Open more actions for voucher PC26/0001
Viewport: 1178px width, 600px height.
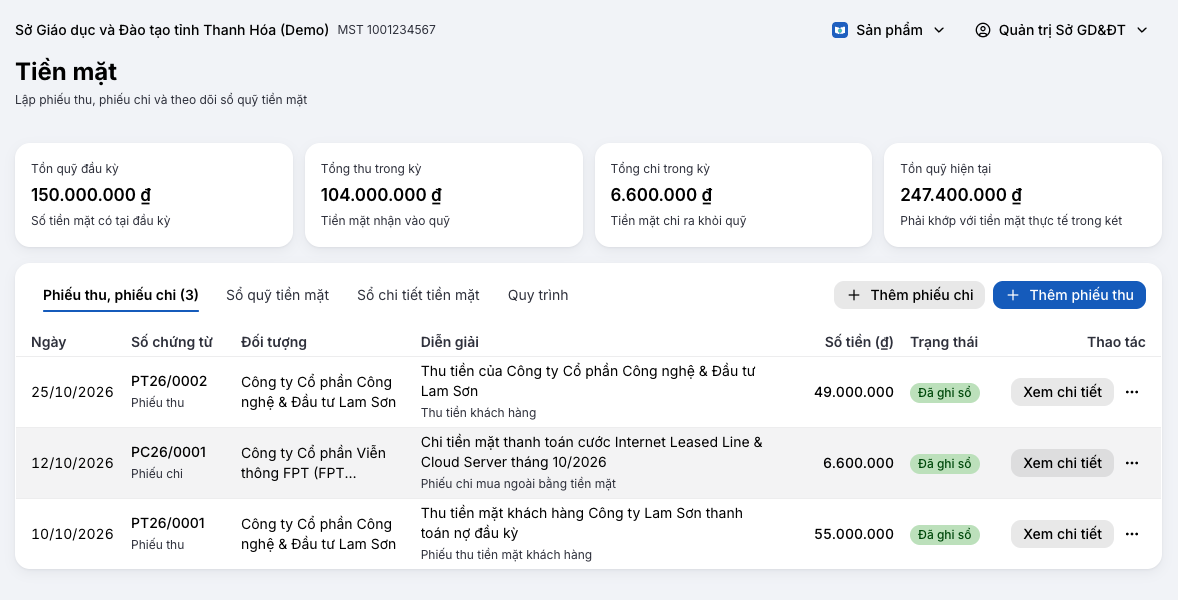[1132, 463]
